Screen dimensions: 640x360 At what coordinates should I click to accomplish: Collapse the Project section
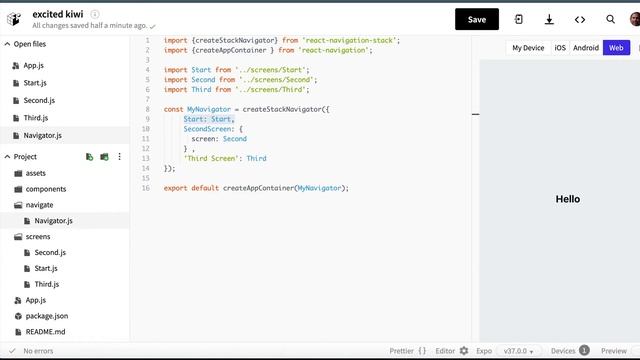7,157
